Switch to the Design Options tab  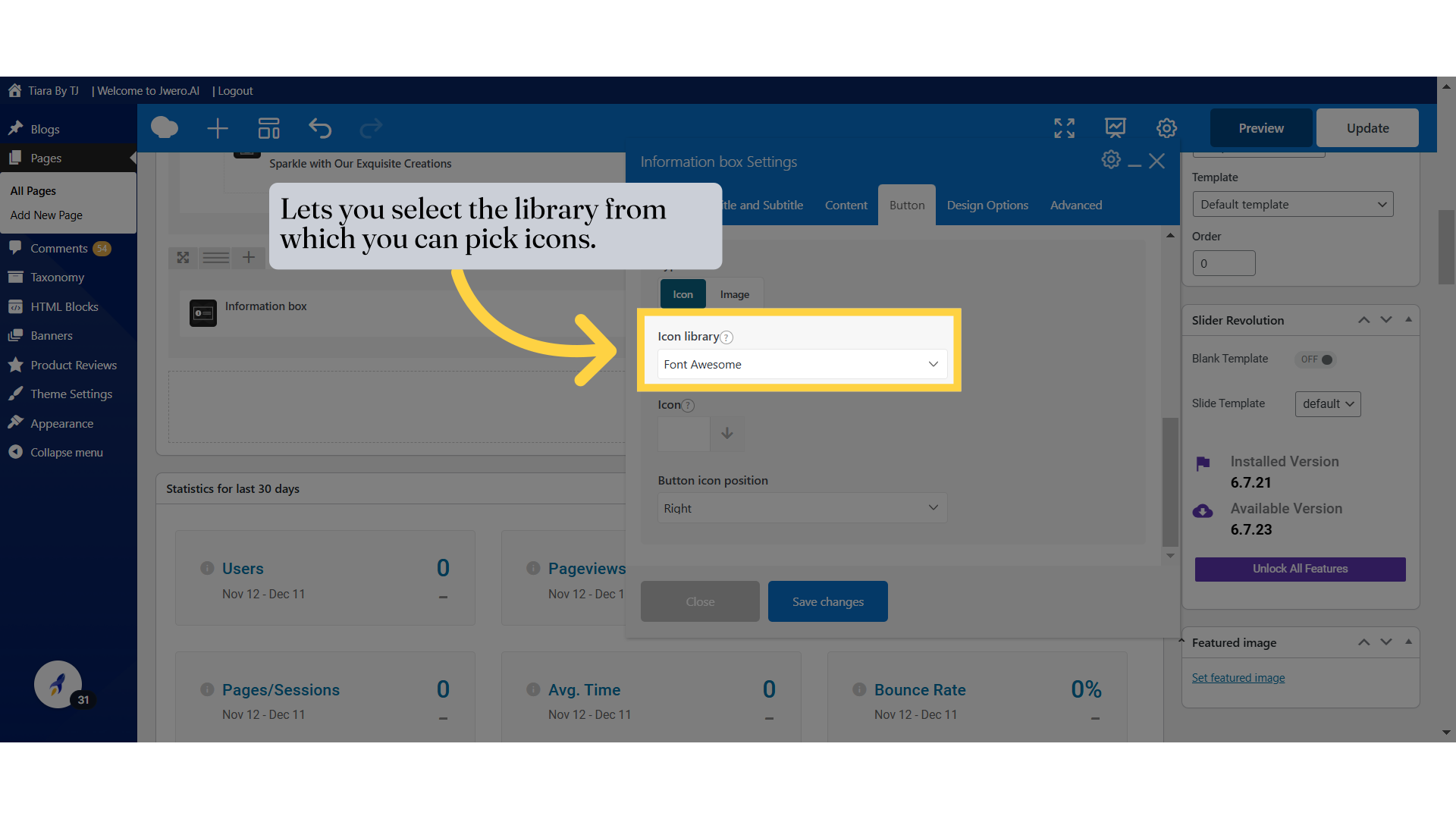(x=987, y=206)
